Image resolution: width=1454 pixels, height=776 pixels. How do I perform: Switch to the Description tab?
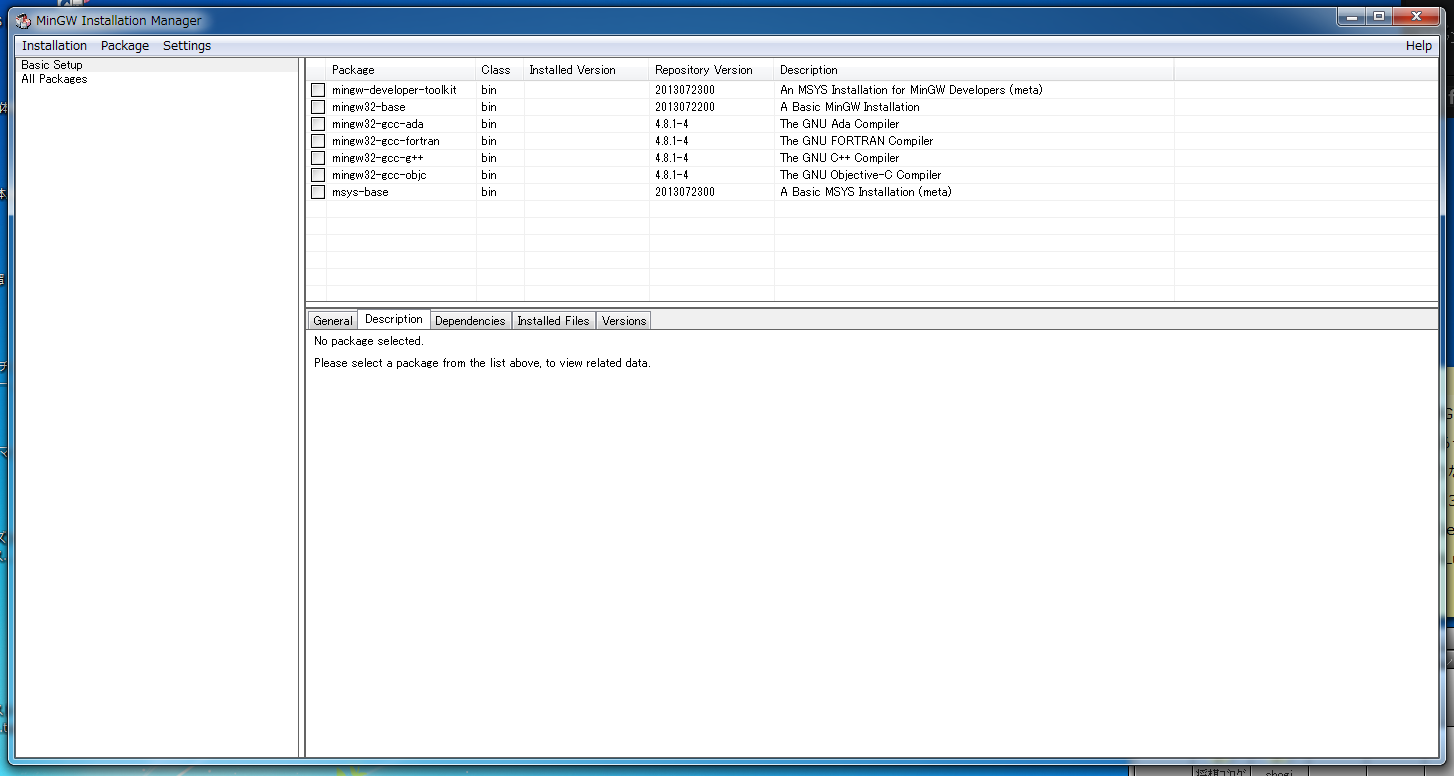point(394,319)
